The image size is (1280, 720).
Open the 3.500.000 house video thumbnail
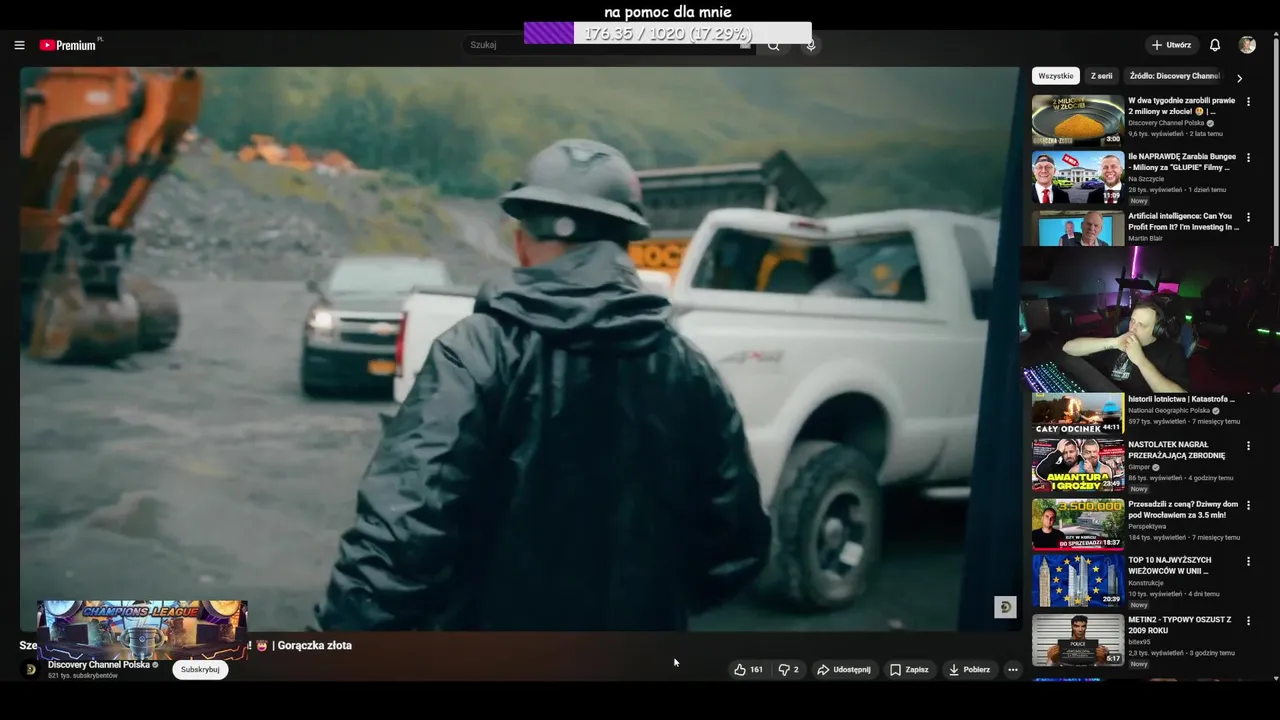coord(1078,524)
